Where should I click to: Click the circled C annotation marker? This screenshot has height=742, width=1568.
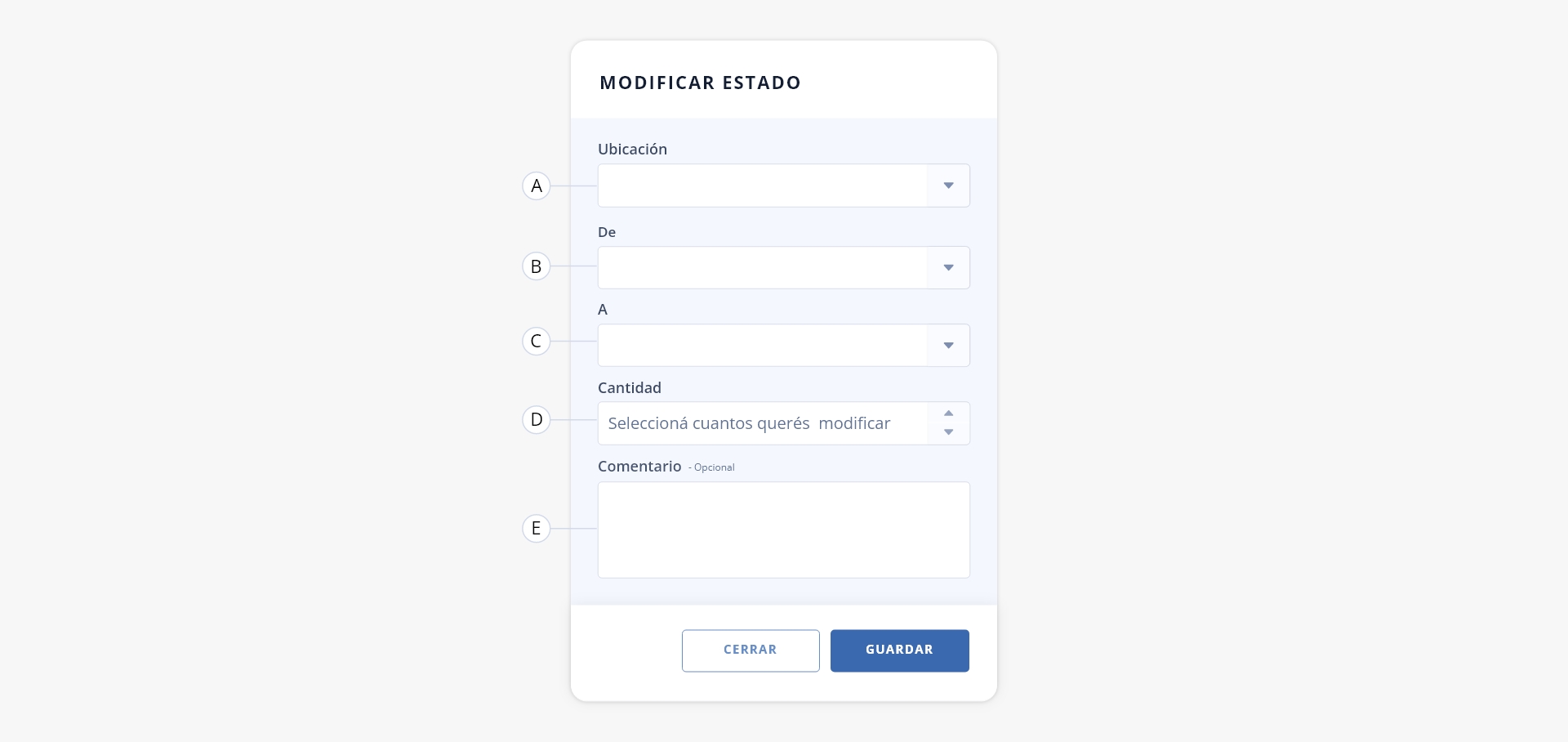[x=537, y=341]
